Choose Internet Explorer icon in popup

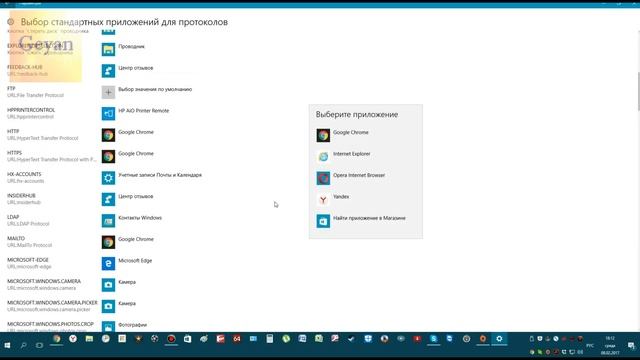pos(323,157)
